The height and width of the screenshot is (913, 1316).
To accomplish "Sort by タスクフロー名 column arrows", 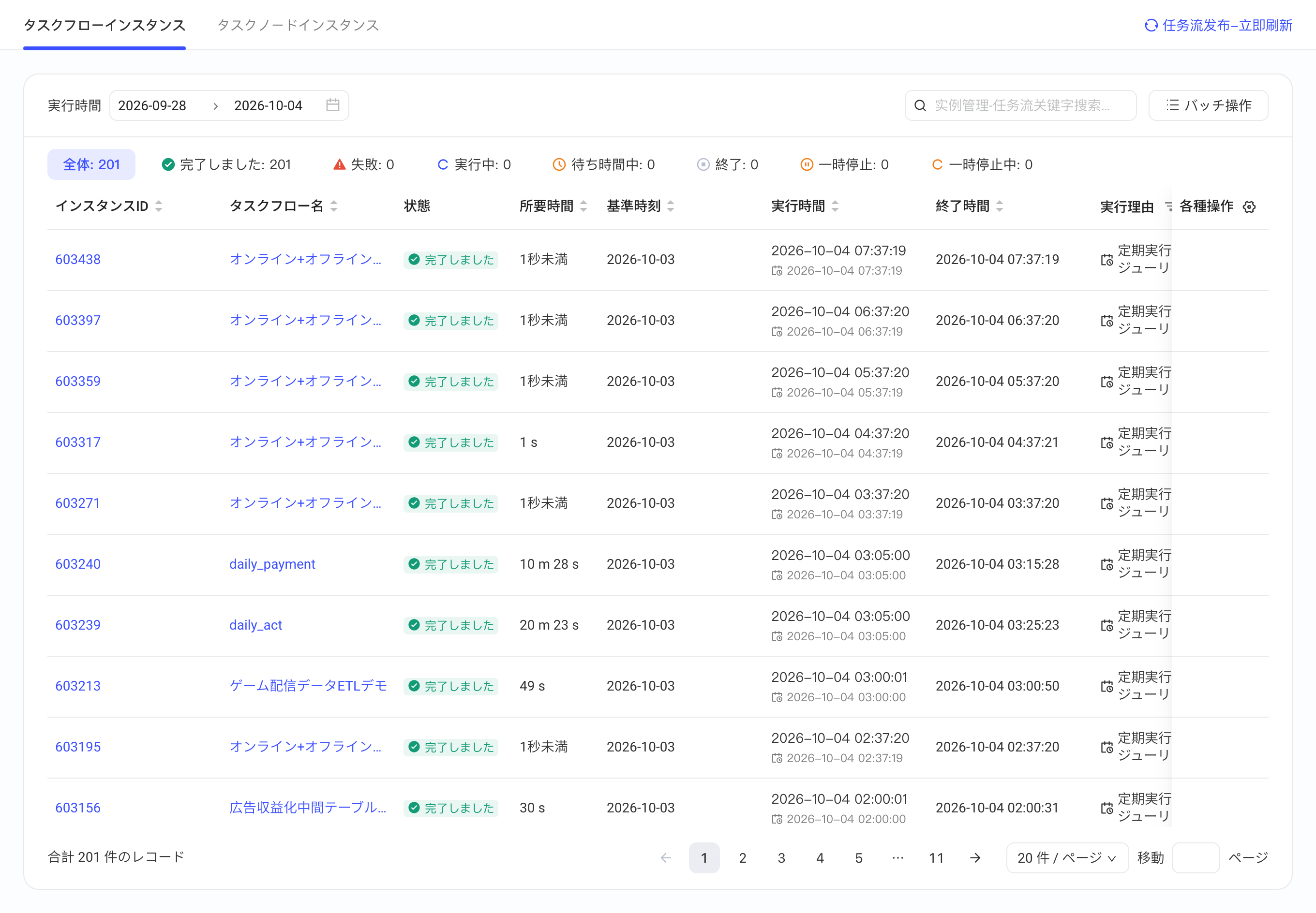I will (333, 206).
